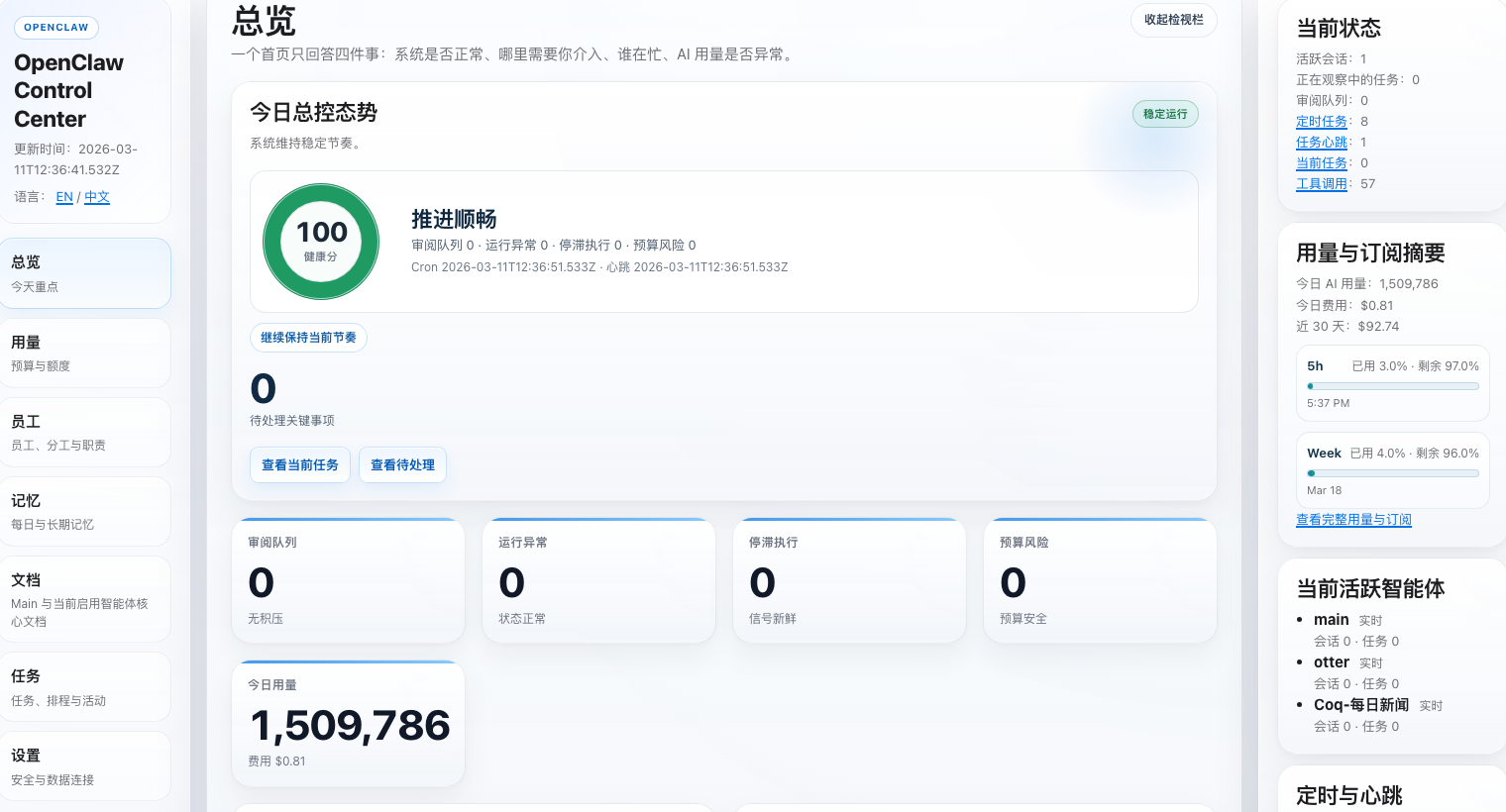The height and width of the screenshot is (812, 1506).
Task: Click the 5h usage progress bar
Action: click(x=1392, y=386)
